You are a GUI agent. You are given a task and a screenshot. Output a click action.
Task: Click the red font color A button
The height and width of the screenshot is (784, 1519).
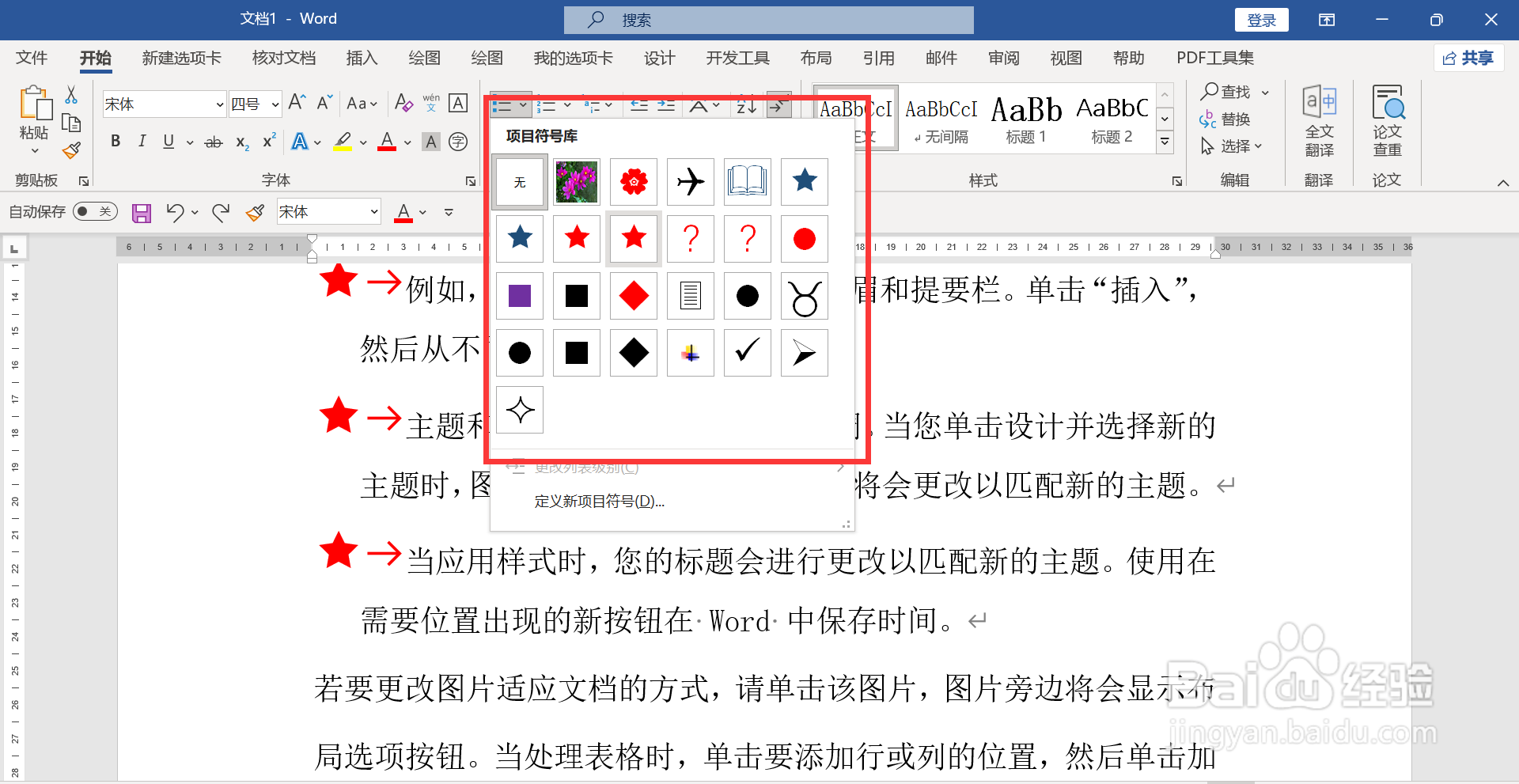(x=387, y=142)
